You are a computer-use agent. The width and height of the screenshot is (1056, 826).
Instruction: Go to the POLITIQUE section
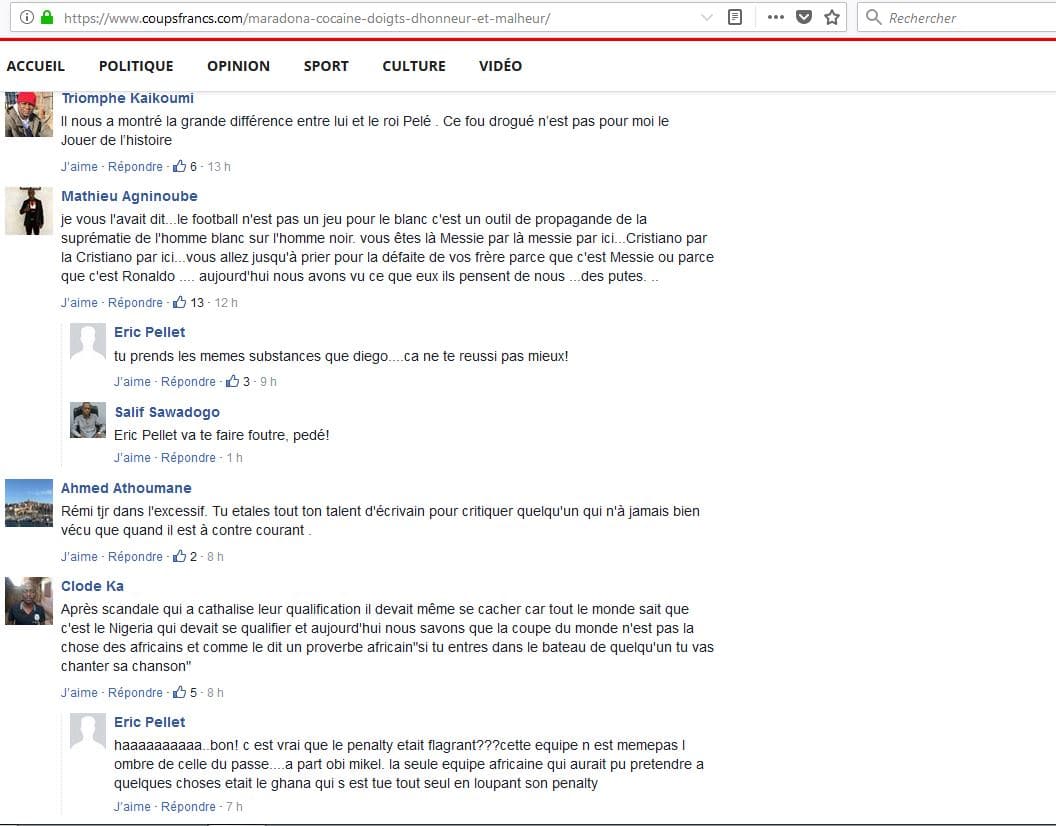[136, 66]
